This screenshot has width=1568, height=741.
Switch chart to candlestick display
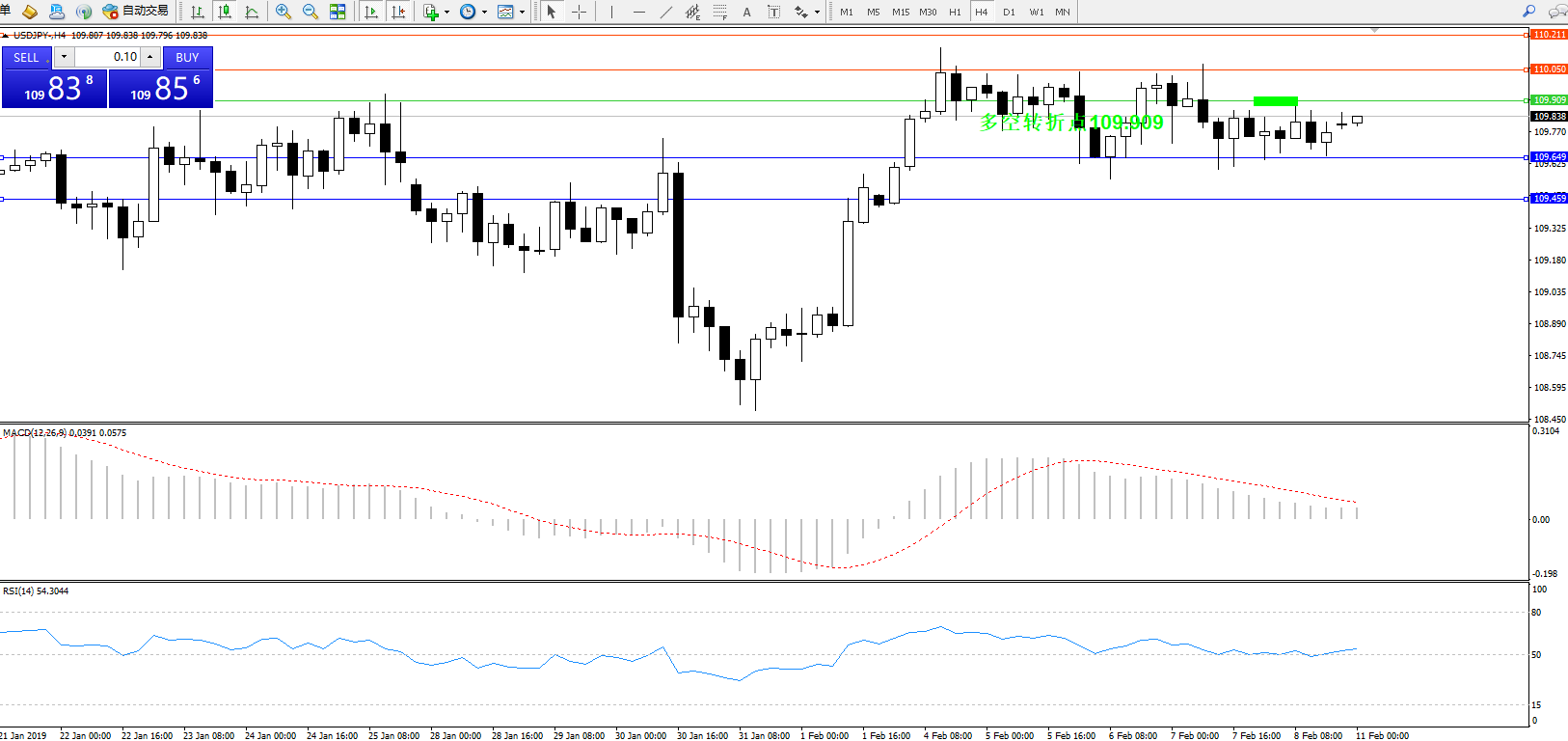click(225, 12)
